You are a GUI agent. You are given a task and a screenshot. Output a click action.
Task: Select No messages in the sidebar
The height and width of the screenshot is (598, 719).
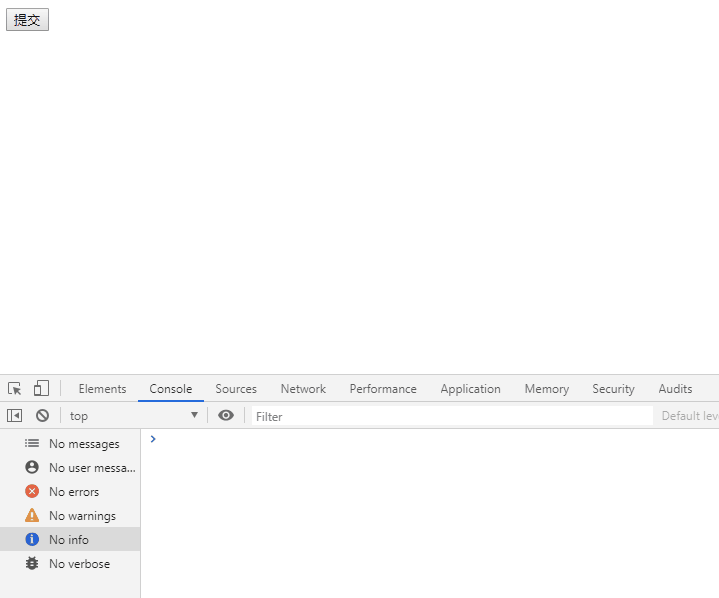(x=70, y=443)
